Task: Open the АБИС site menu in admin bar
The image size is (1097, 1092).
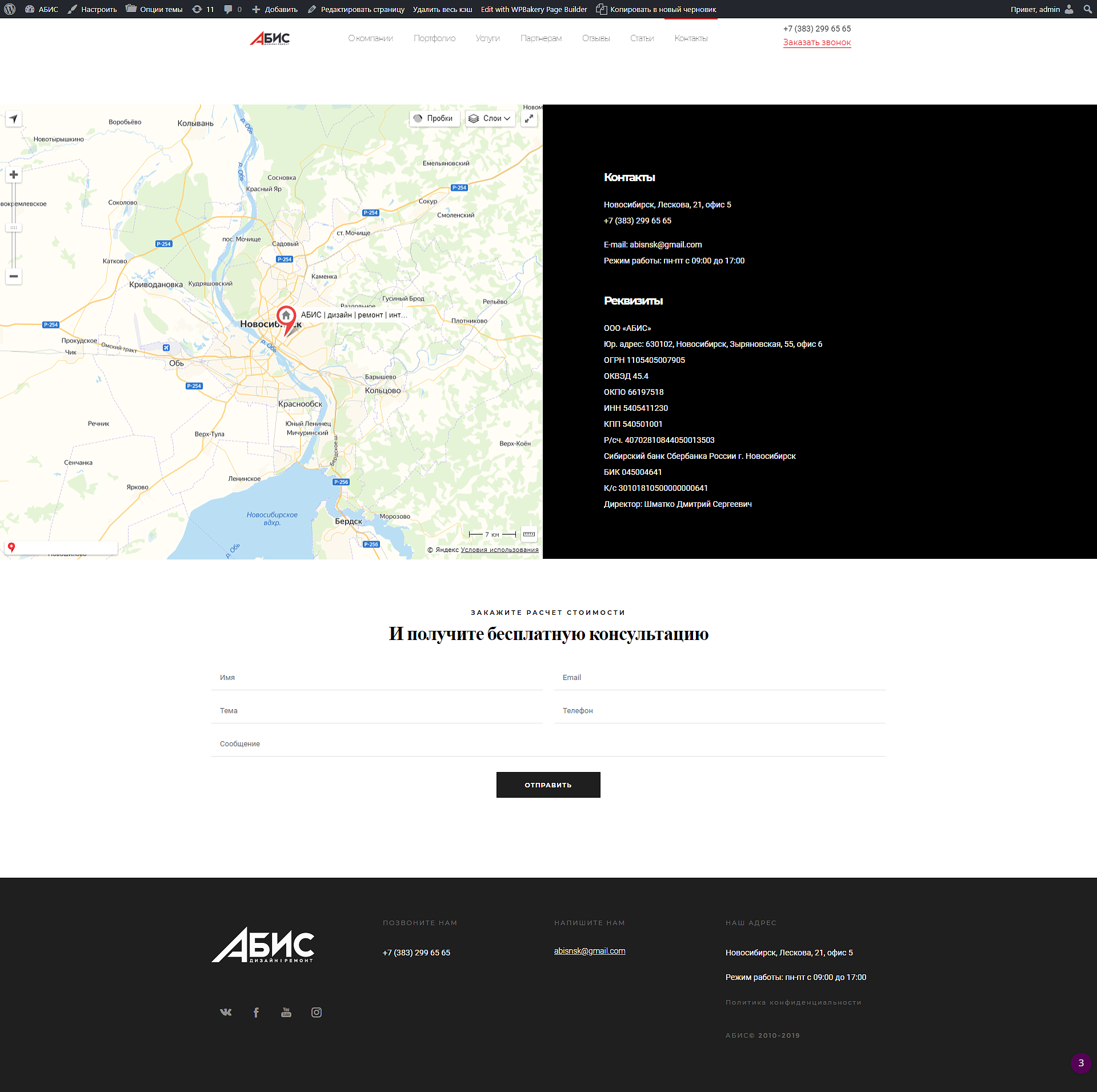Action: (42, 9)
